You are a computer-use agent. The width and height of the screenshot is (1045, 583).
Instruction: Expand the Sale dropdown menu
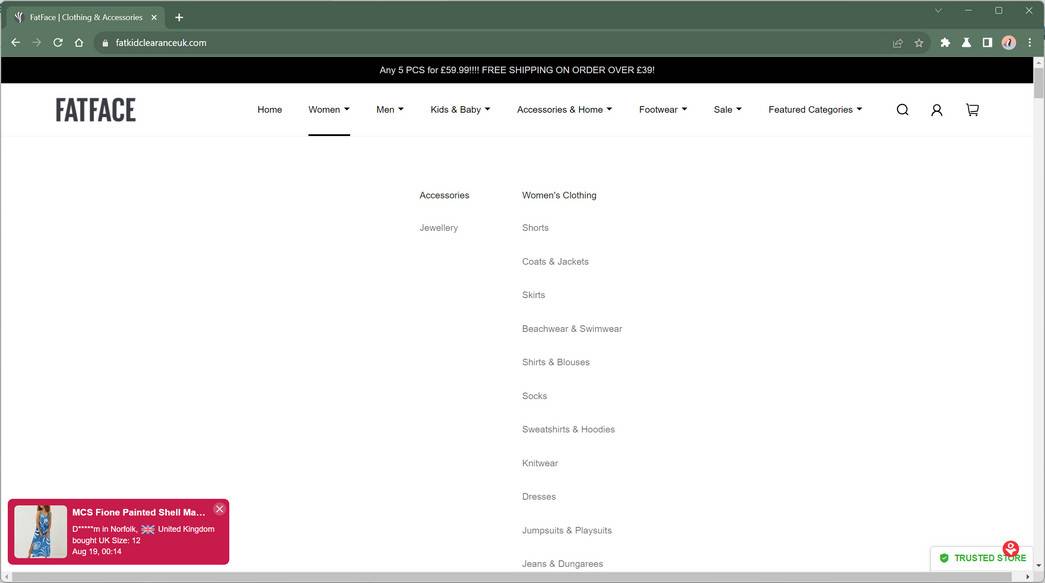pos(728,110)
